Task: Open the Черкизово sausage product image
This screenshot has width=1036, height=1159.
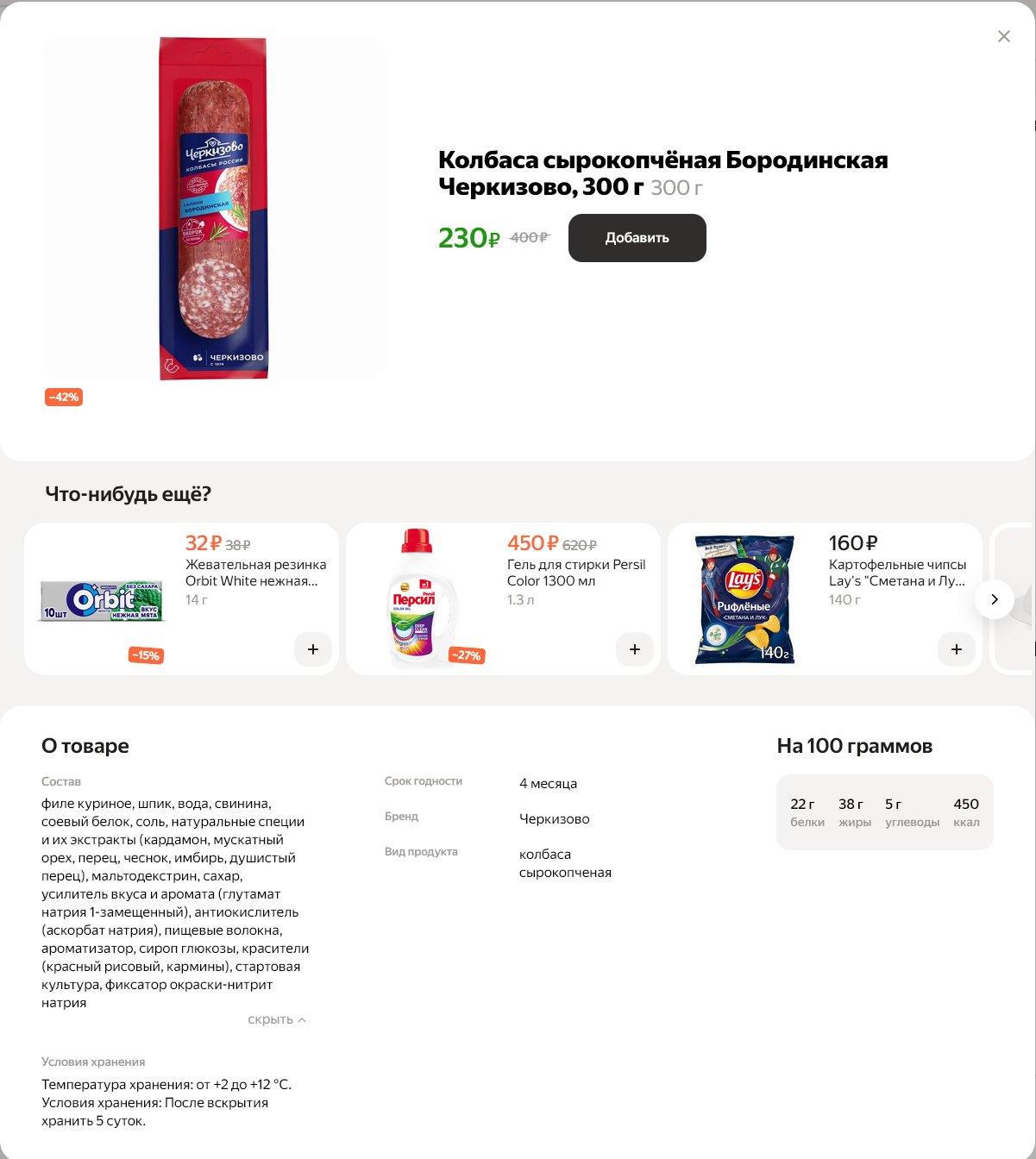Action: [214, 209]
